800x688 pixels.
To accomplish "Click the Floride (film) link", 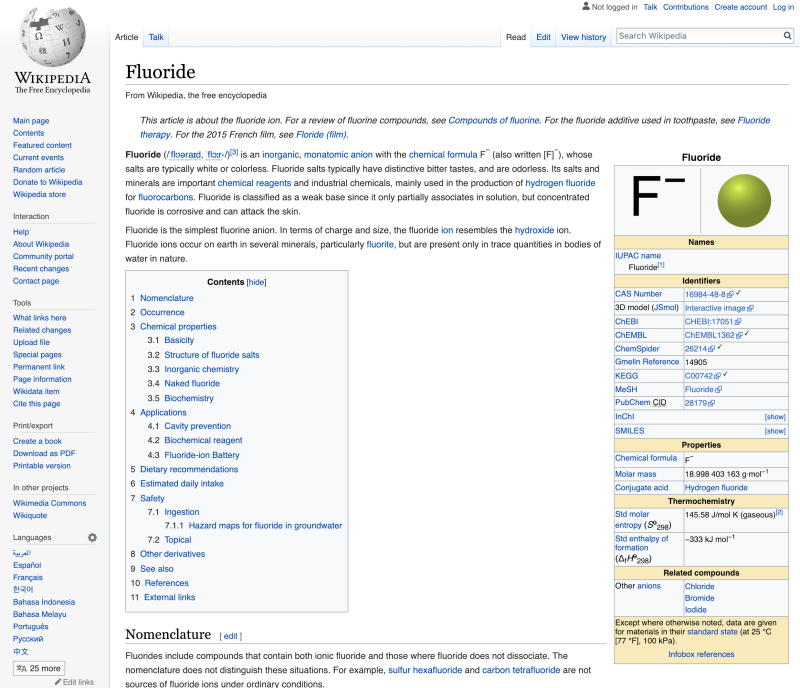I will pyautogui.click(x=321, y=135).
